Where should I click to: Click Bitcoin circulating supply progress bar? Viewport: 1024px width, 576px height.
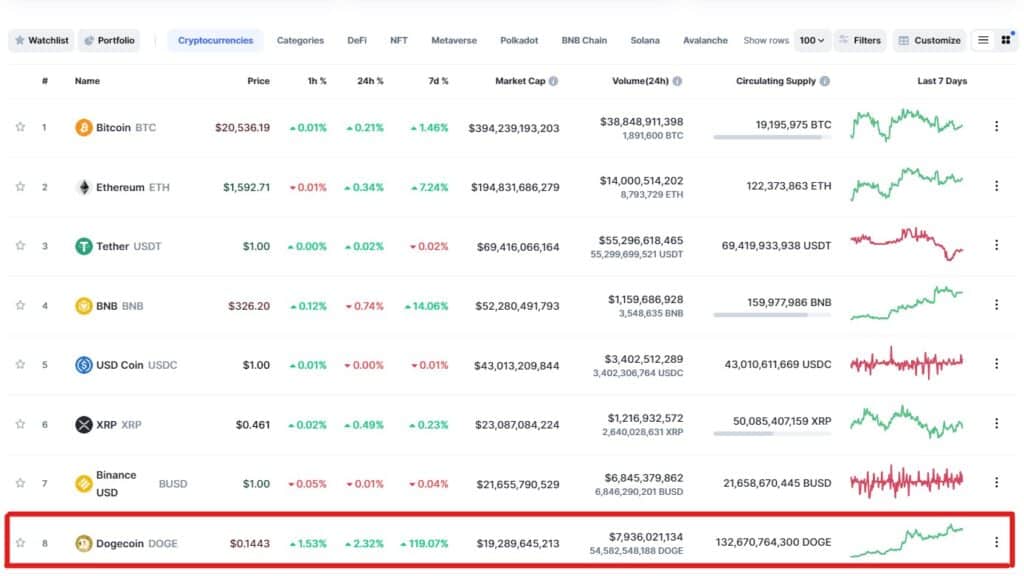click(772, 137)
